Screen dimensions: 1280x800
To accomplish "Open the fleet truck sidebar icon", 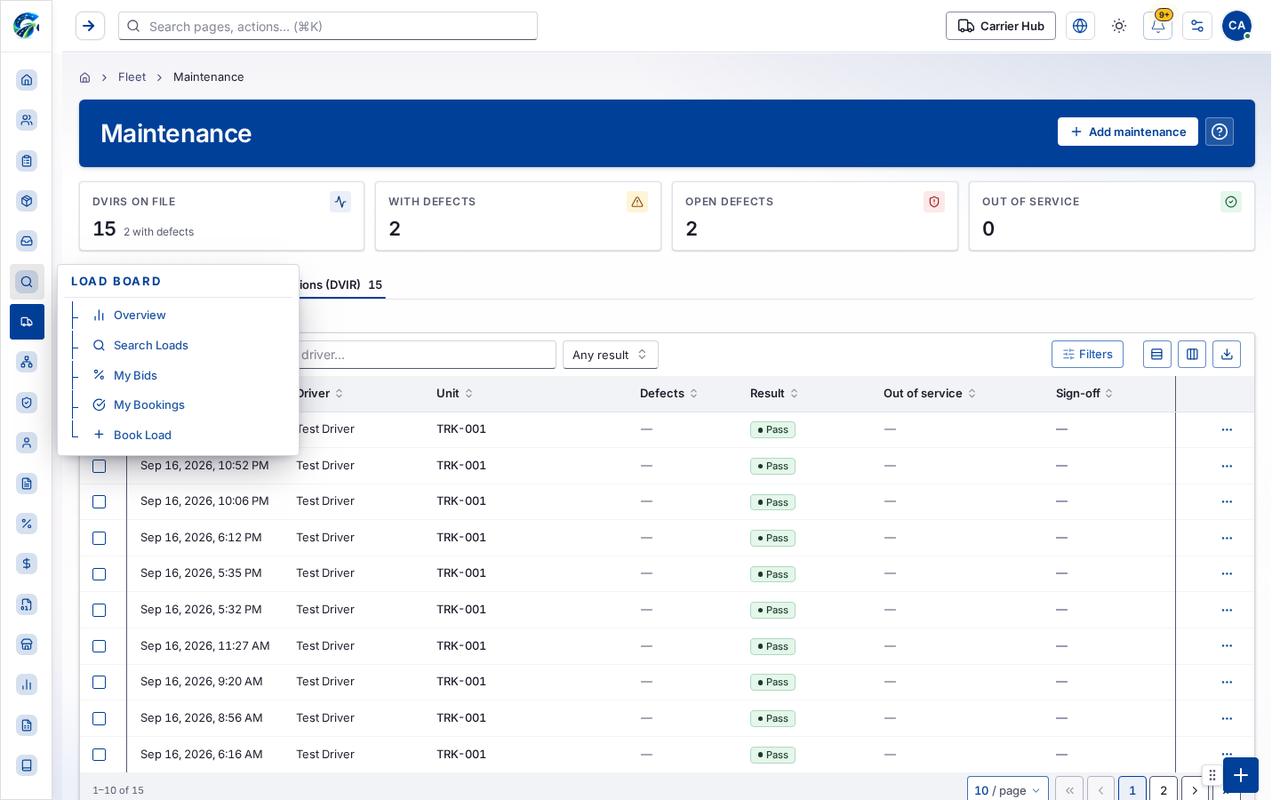I will coord(27,322).
